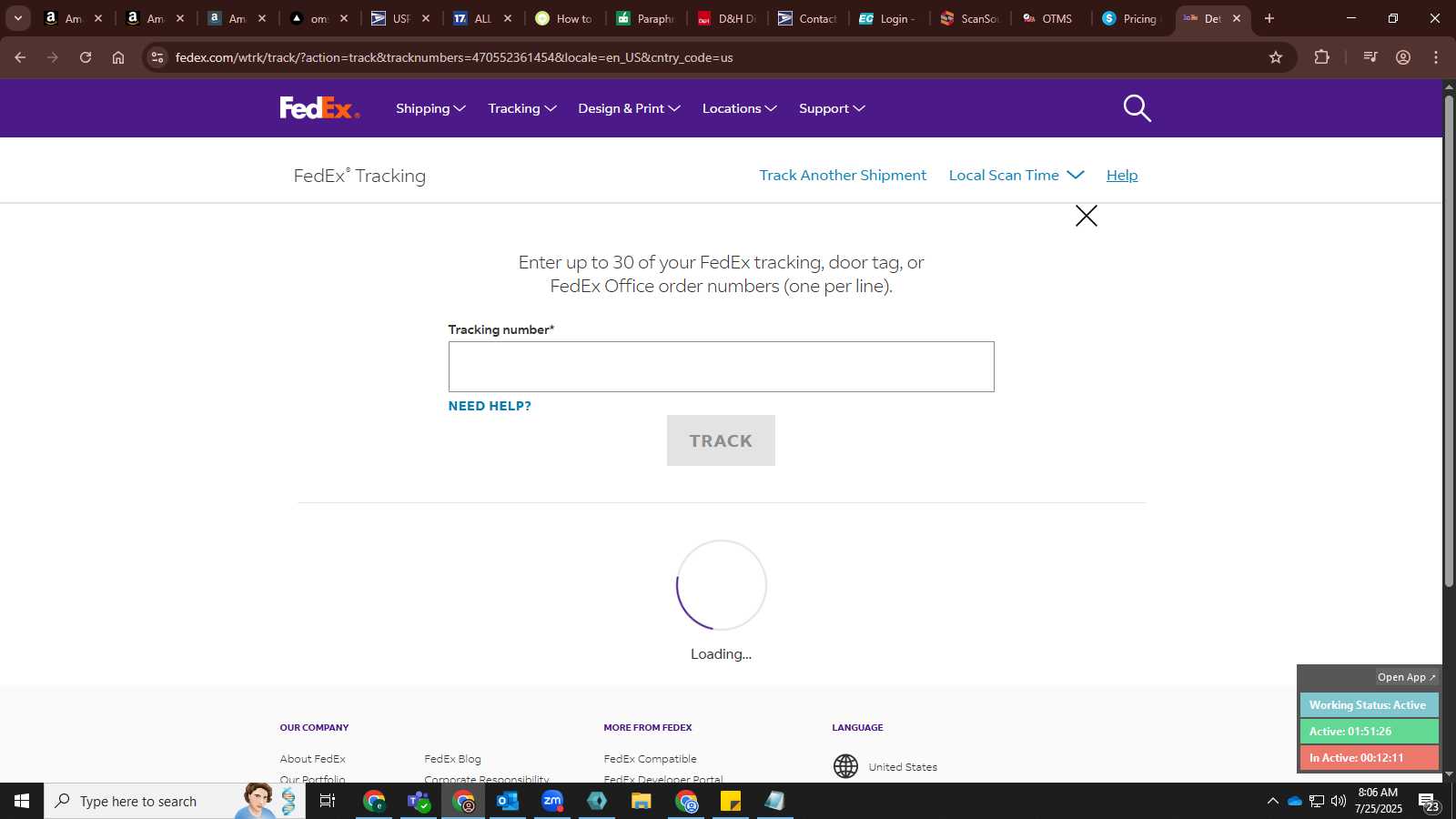Click the address bar URL
The image size is (1456, 819).
point(454,57)
